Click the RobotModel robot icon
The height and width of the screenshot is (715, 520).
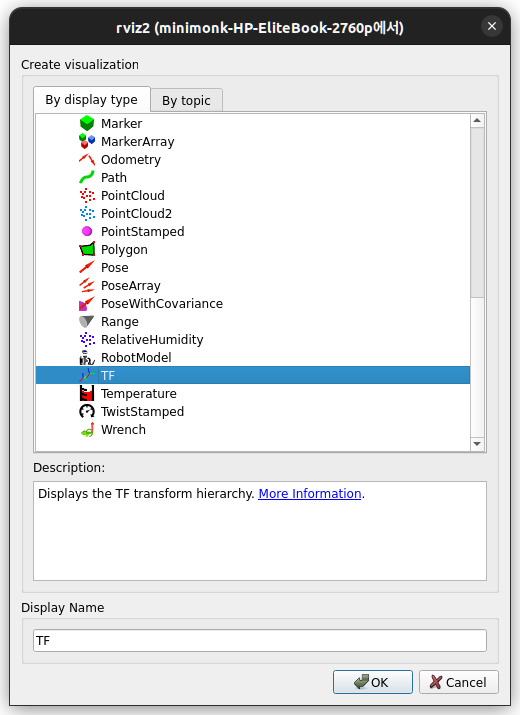click(87, 358)
